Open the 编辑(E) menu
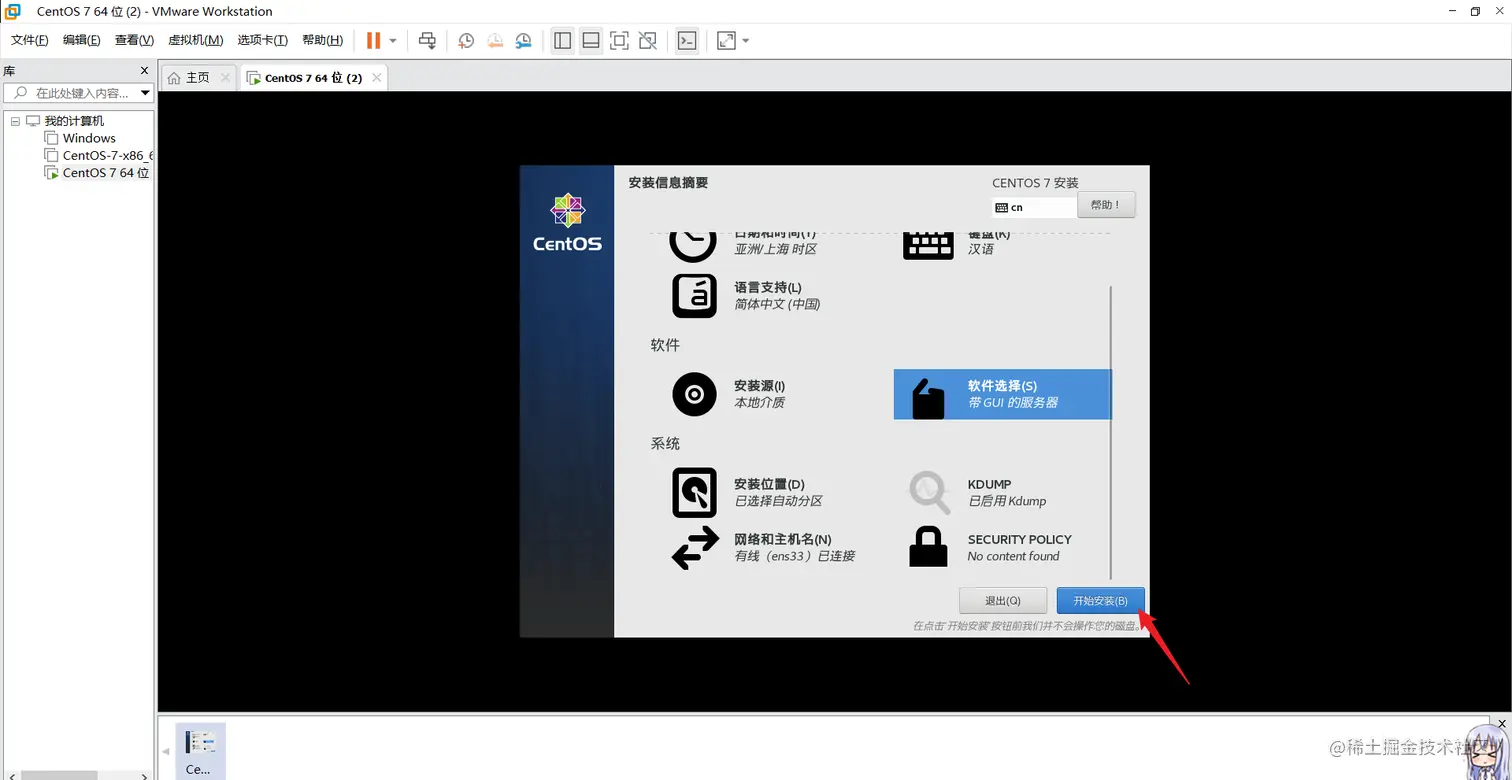The height and width of the screenshot is (780, 1512). [x=82, y=40]
